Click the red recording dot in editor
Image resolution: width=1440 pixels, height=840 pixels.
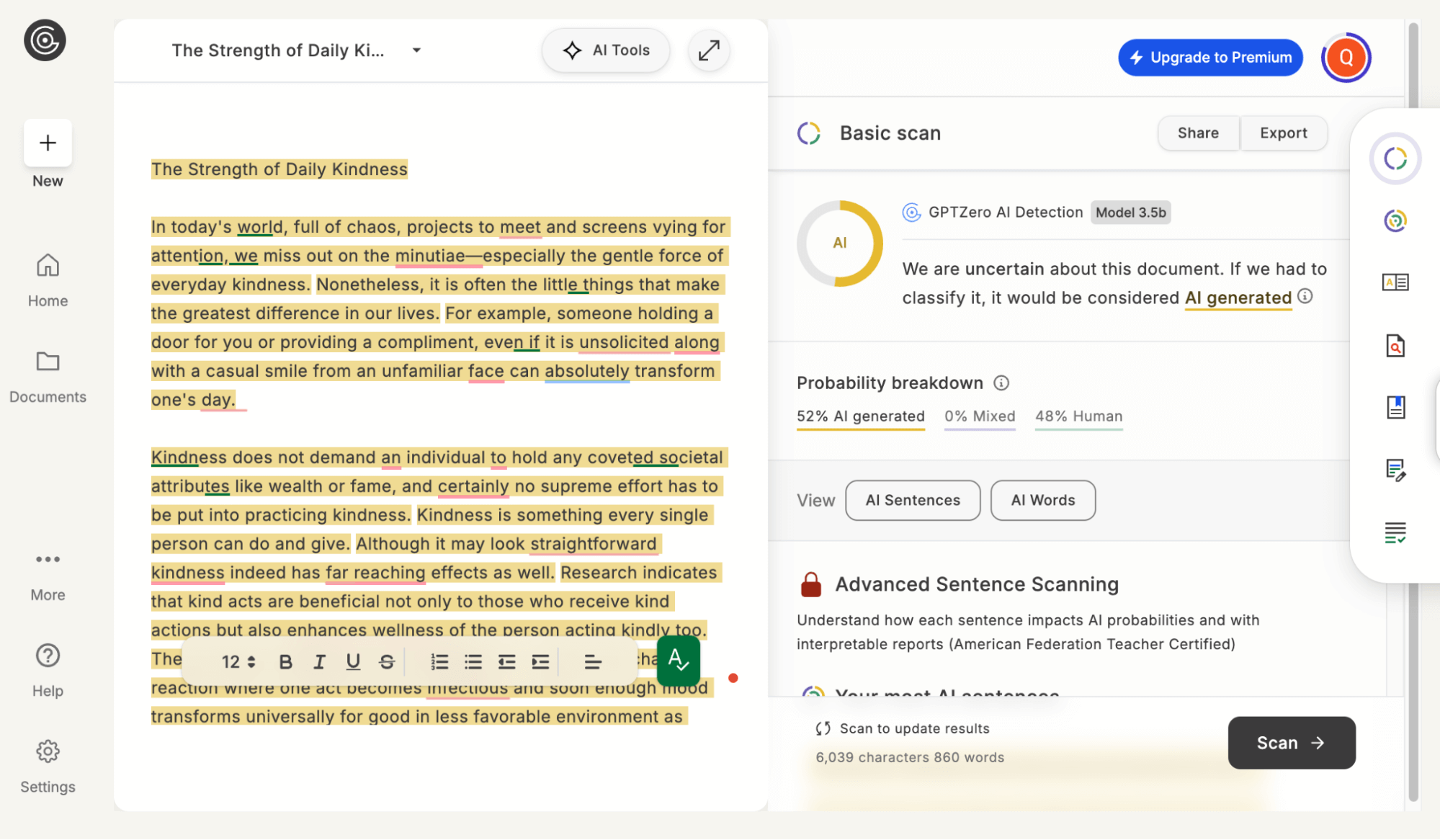(733, 678)
